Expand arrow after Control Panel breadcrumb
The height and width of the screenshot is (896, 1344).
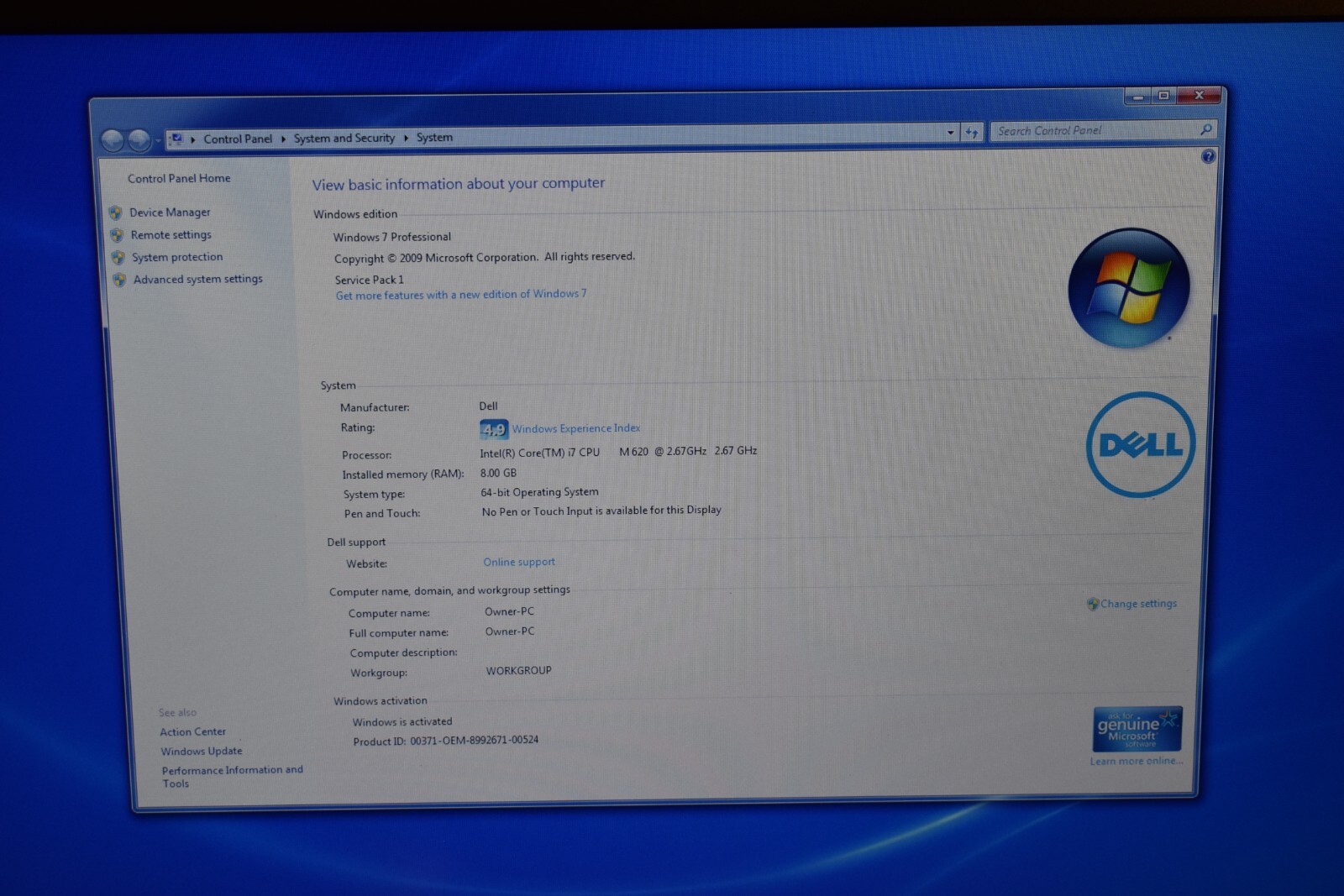(283, 139)
